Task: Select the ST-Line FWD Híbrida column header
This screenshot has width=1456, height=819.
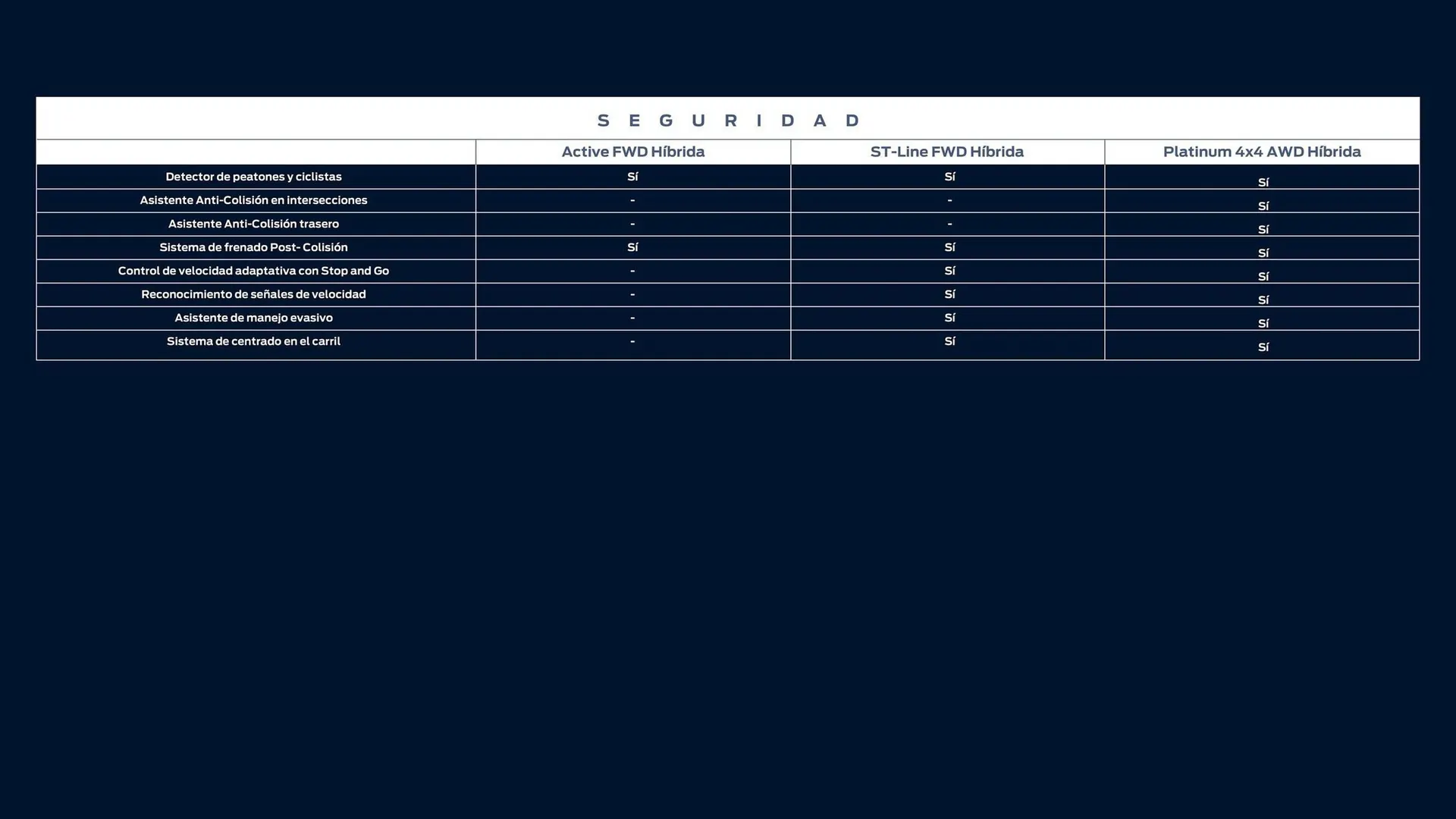Action: (946, 152)
